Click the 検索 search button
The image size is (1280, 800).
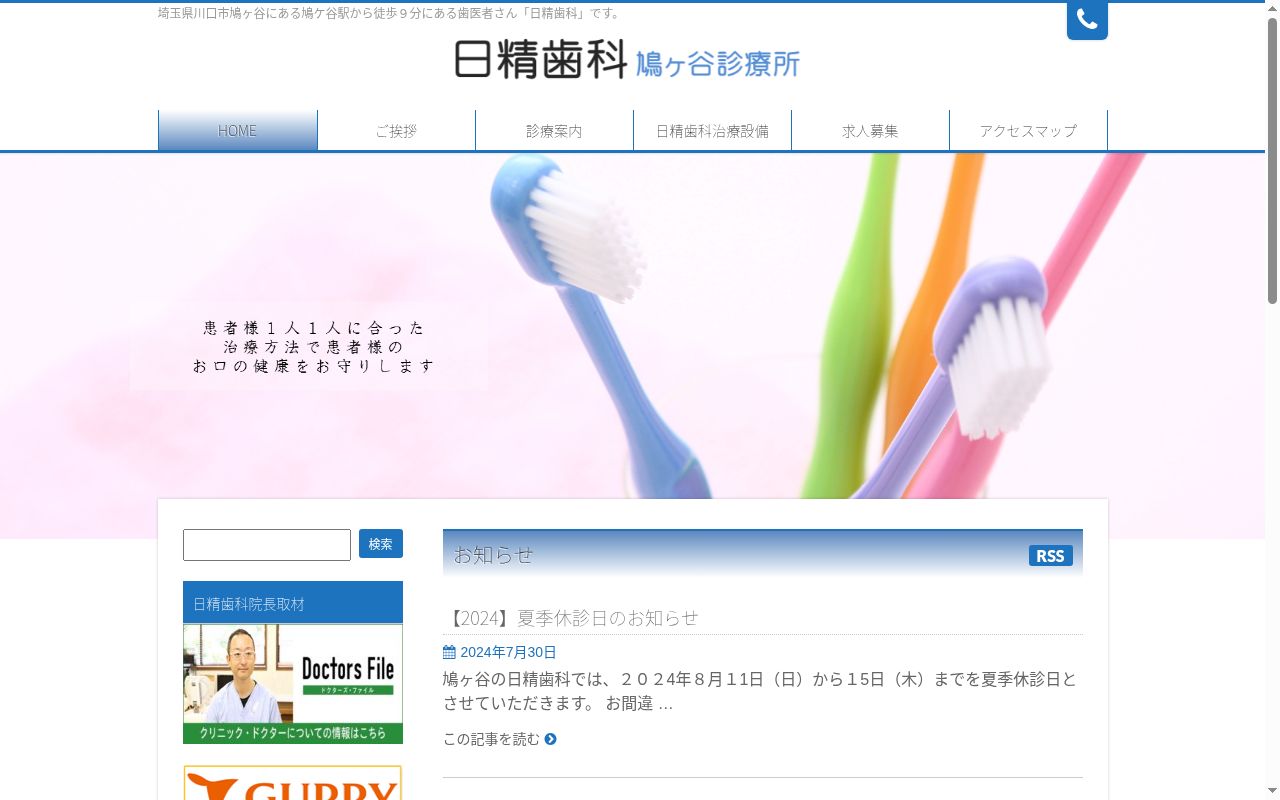click(x=381, y=544)
